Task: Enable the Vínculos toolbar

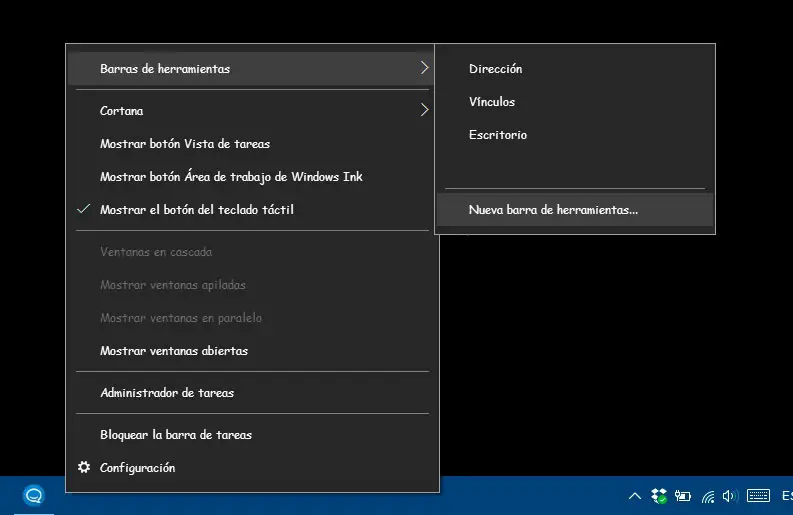Action: pos(575,102)
